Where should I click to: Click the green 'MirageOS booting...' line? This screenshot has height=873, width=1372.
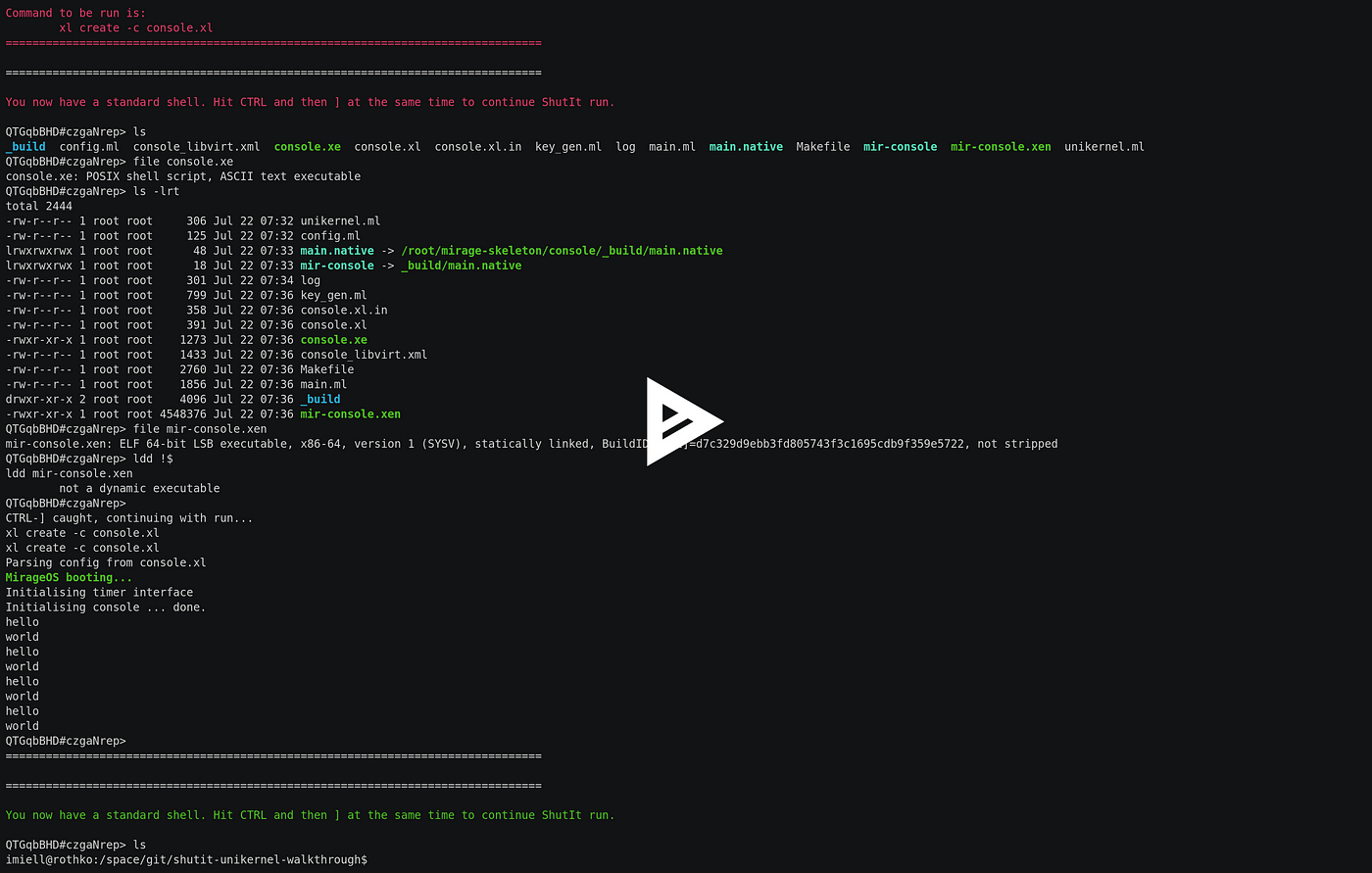click(x=70, y=577)
